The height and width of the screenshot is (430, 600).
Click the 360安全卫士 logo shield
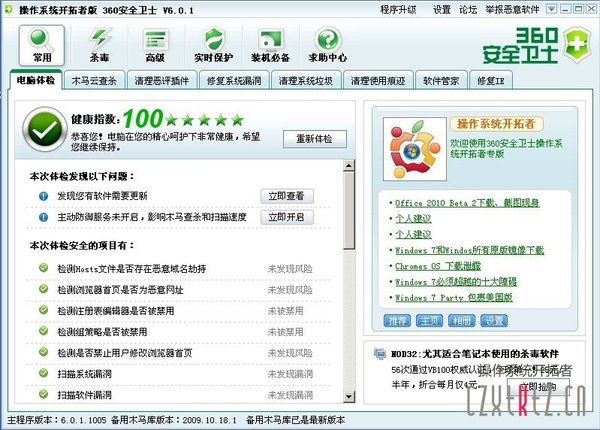[577, 44]
